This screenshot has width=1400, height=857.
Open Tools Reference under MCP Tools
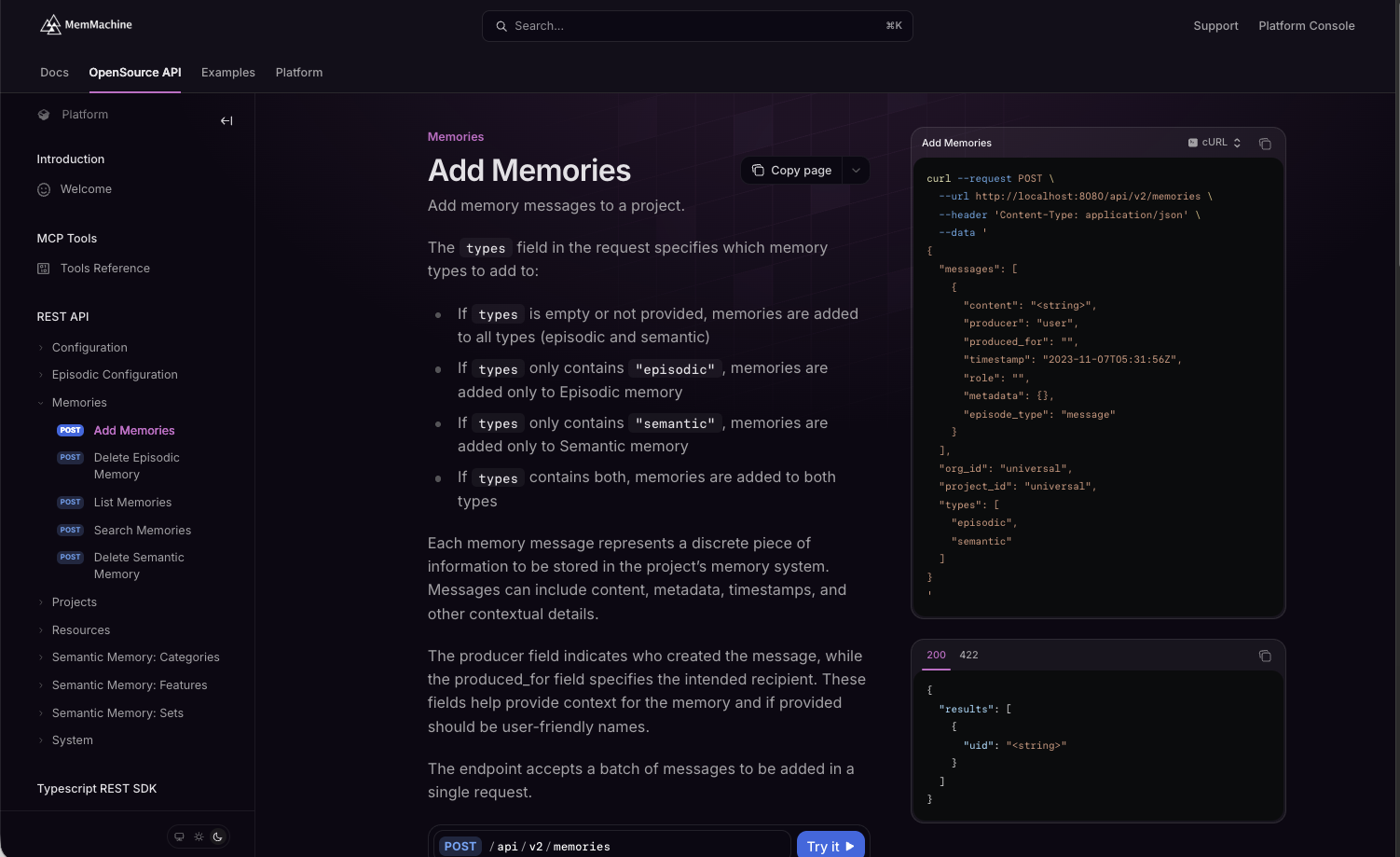point(93,269)
